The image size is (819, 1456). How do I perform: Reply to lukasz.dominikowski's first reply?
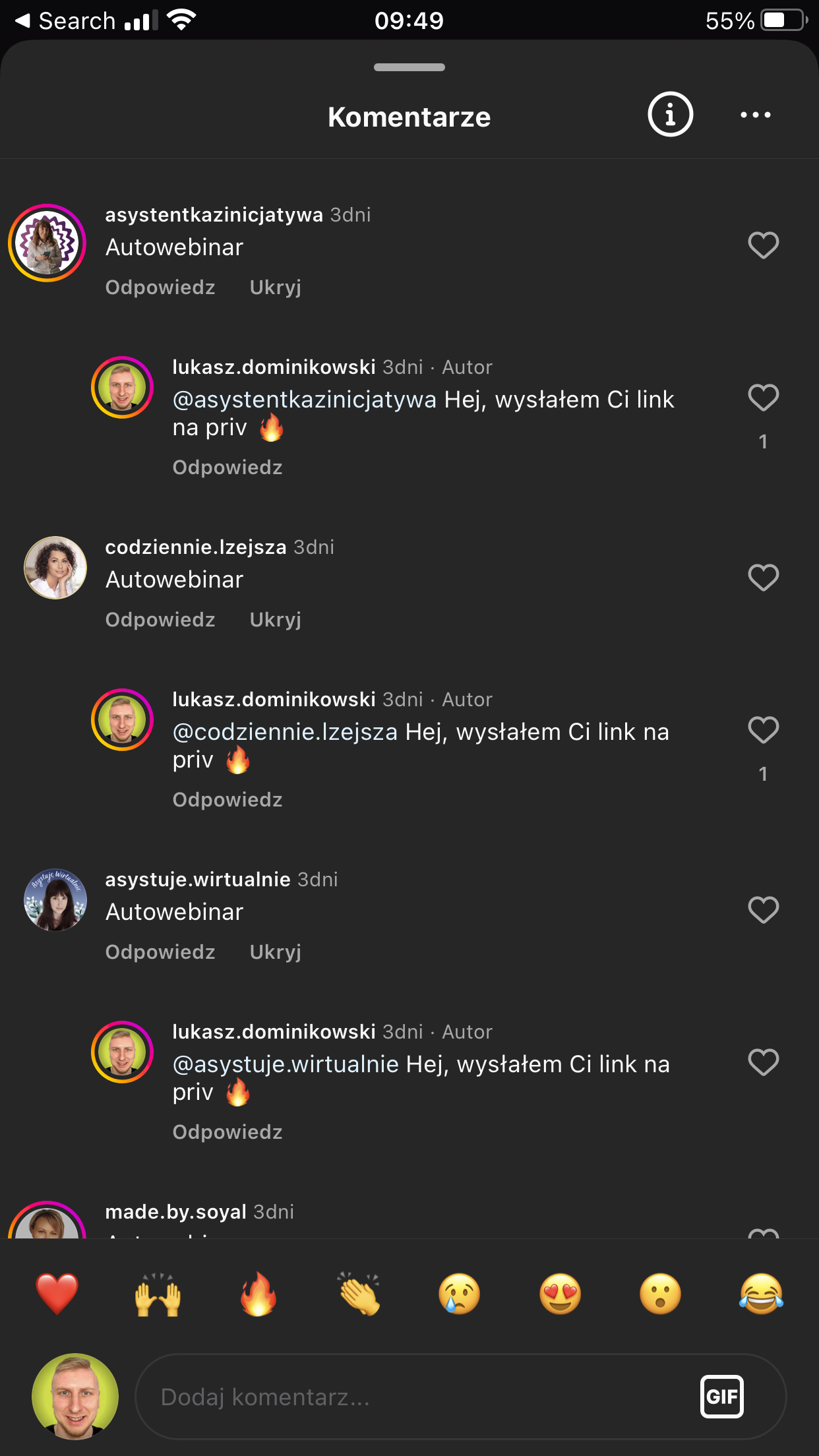pos(227,467)
